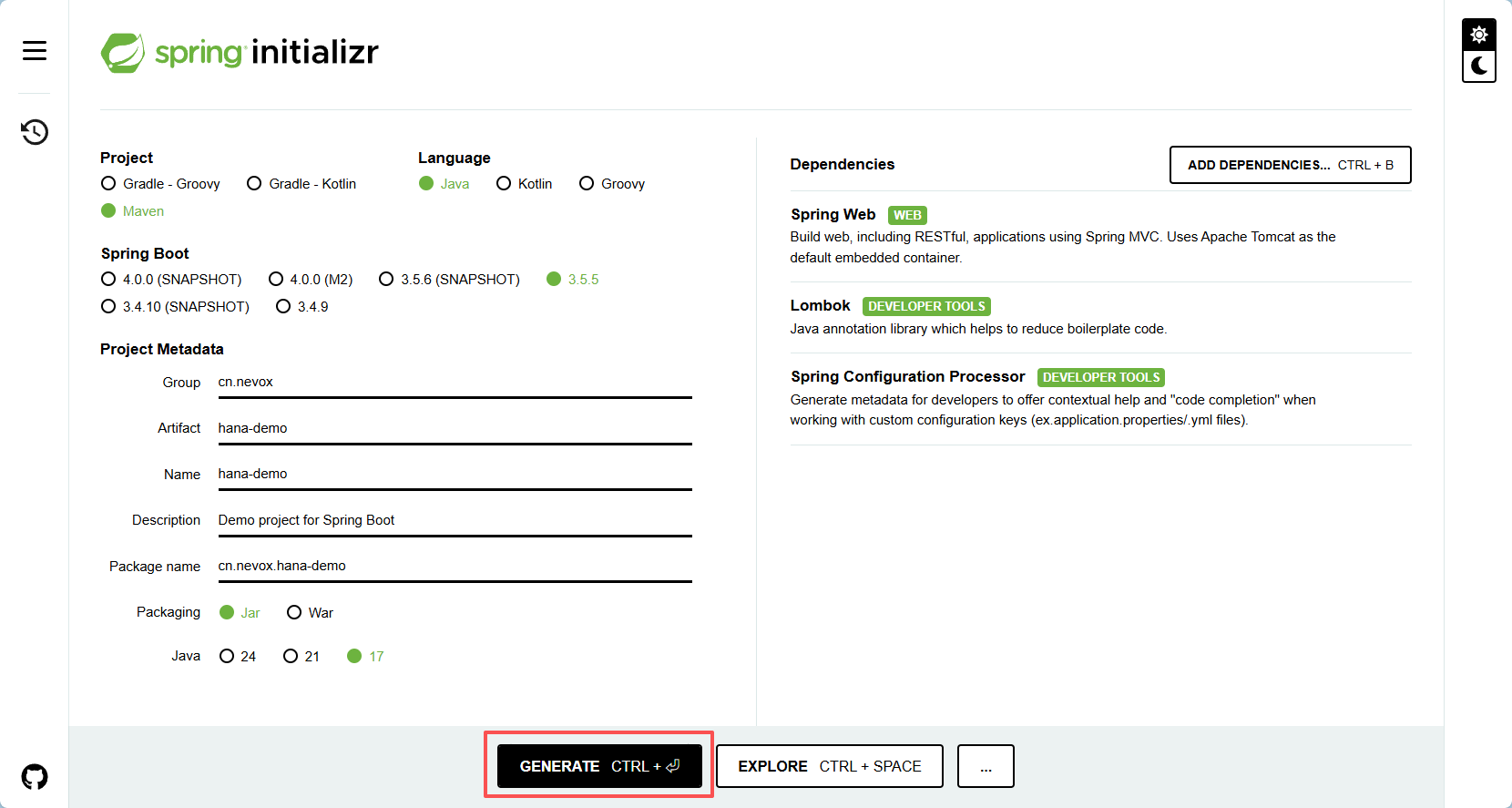The image size is (1512, 808).
Task: Edit the Package name field
Action: [x=455, y=567]
